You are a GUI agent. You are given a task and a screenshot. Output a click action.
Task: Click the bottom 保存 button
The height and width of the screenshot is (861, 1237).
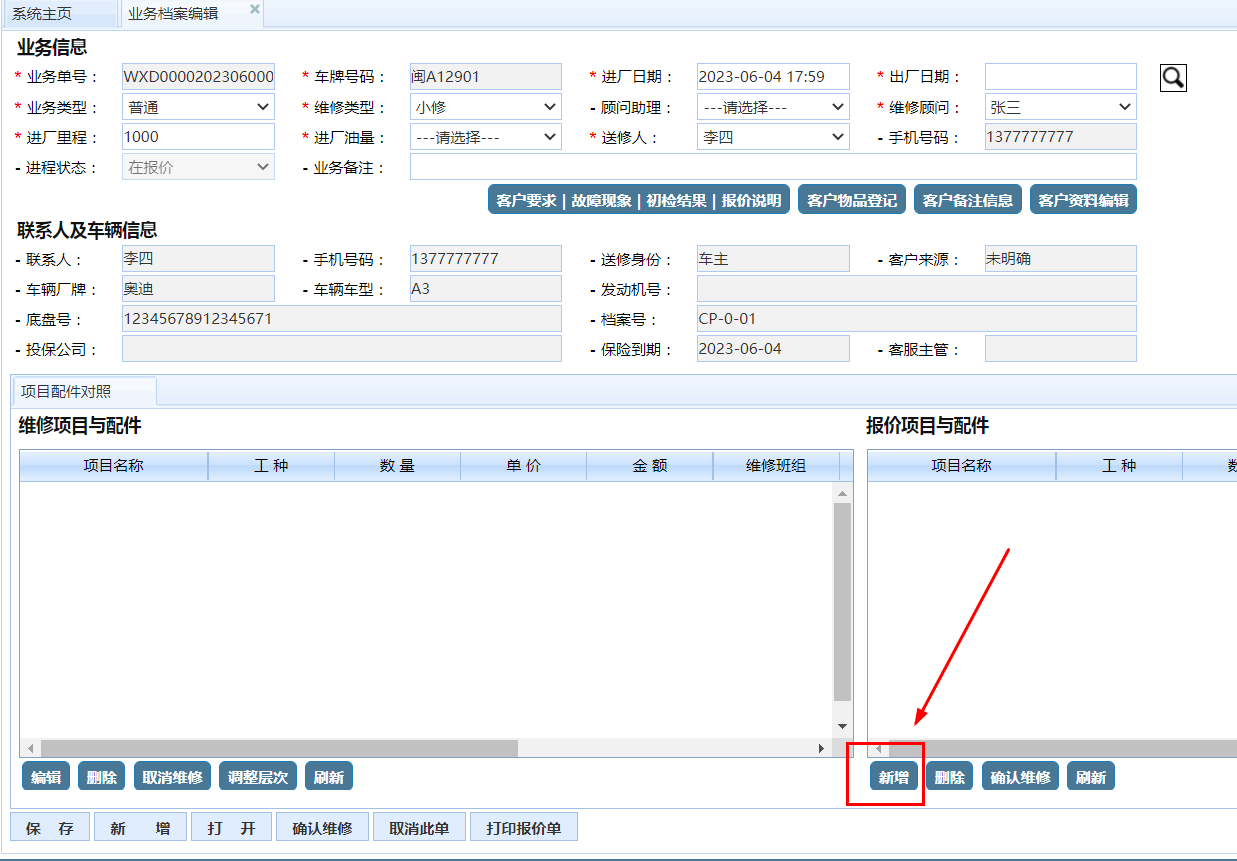50,828
